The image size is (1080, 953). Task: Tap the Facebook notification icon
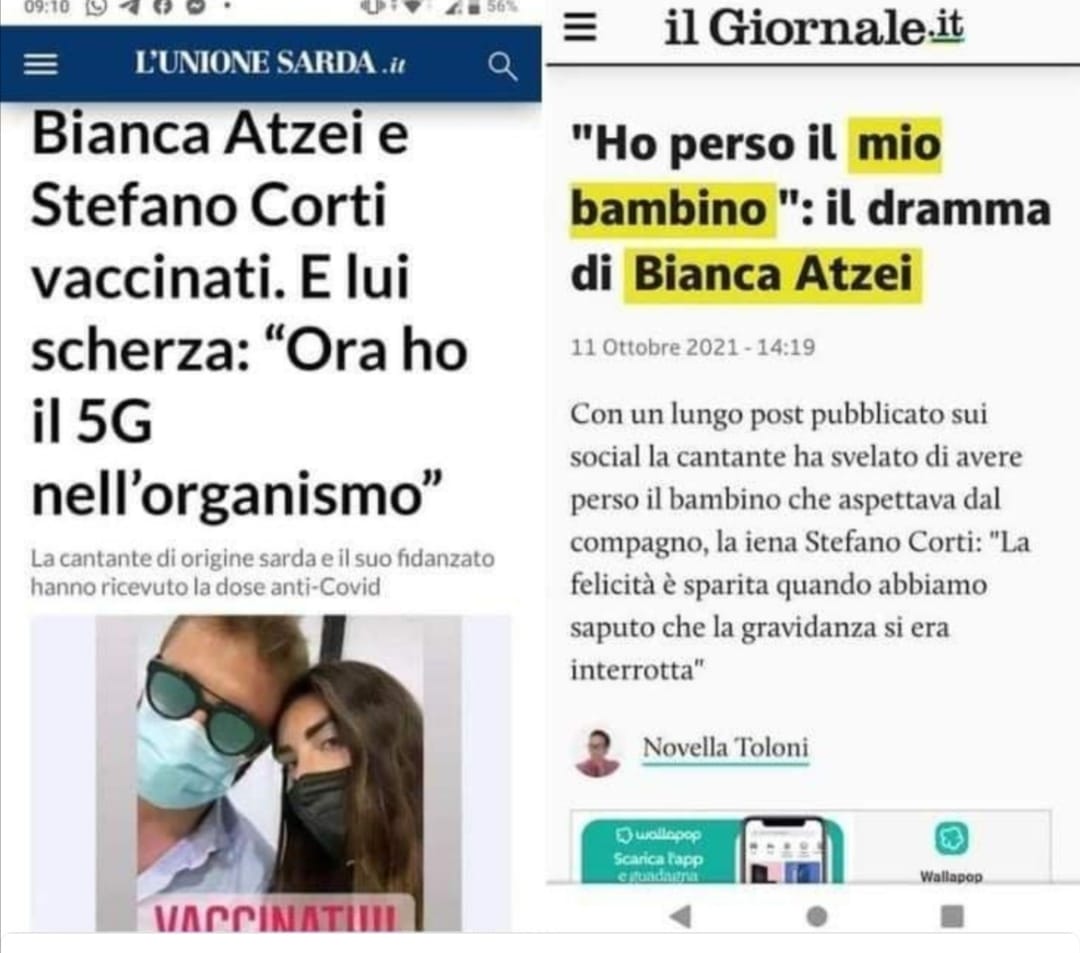(x=162, y=8)
